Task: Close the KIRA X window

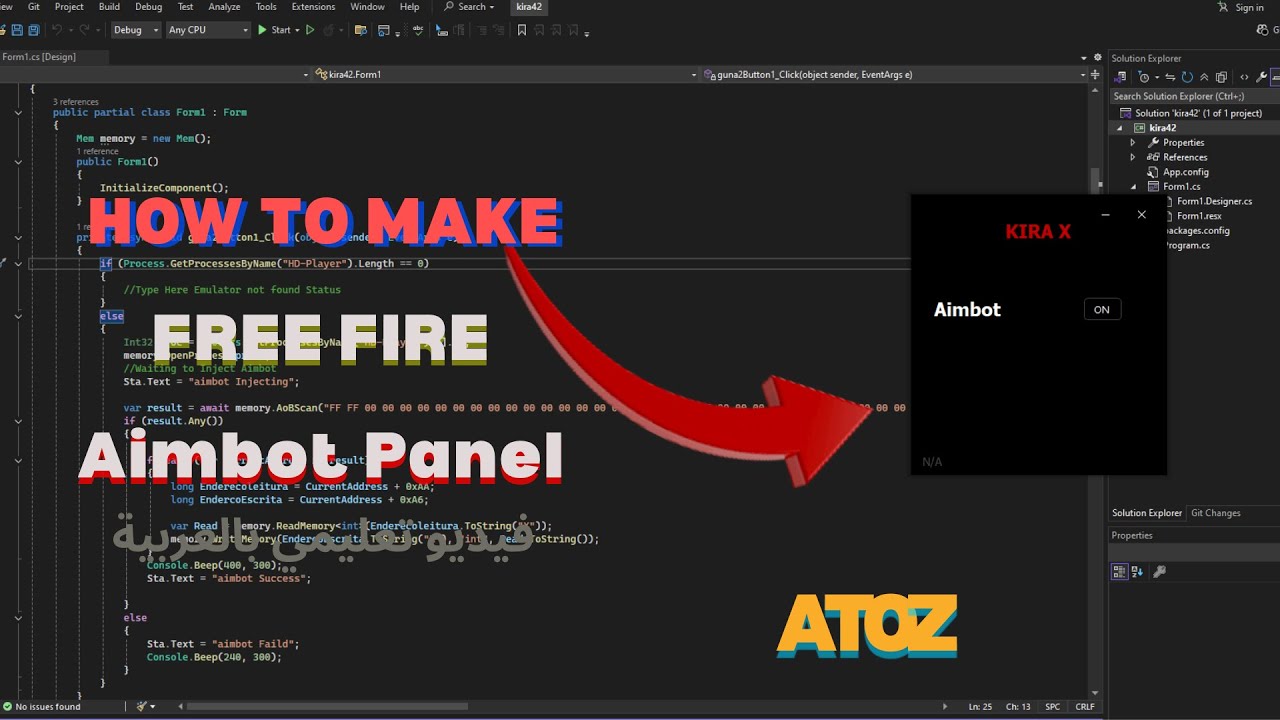Action: (x=1141, y=214)
